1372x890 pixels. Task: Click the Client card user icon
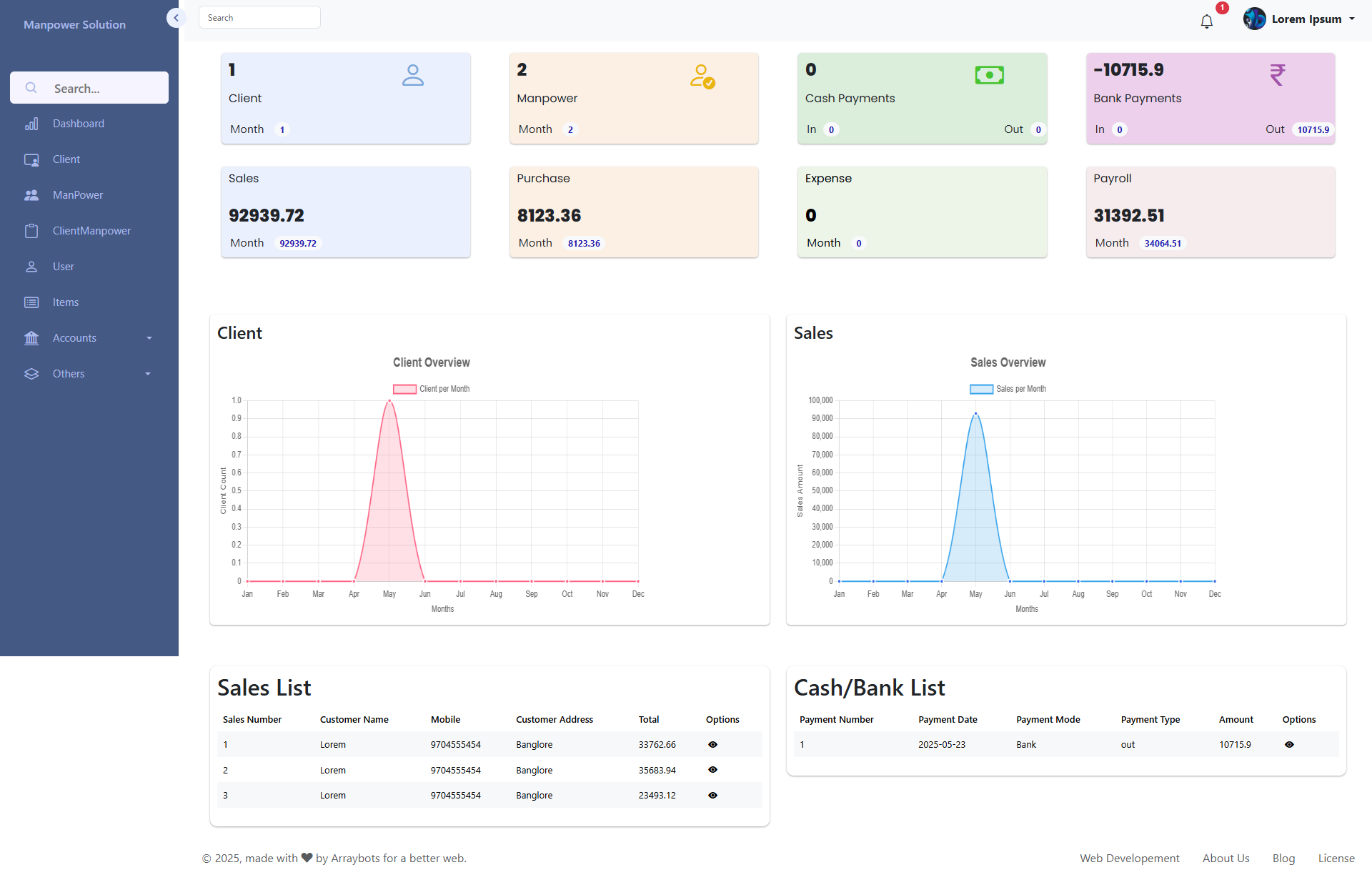412,75
